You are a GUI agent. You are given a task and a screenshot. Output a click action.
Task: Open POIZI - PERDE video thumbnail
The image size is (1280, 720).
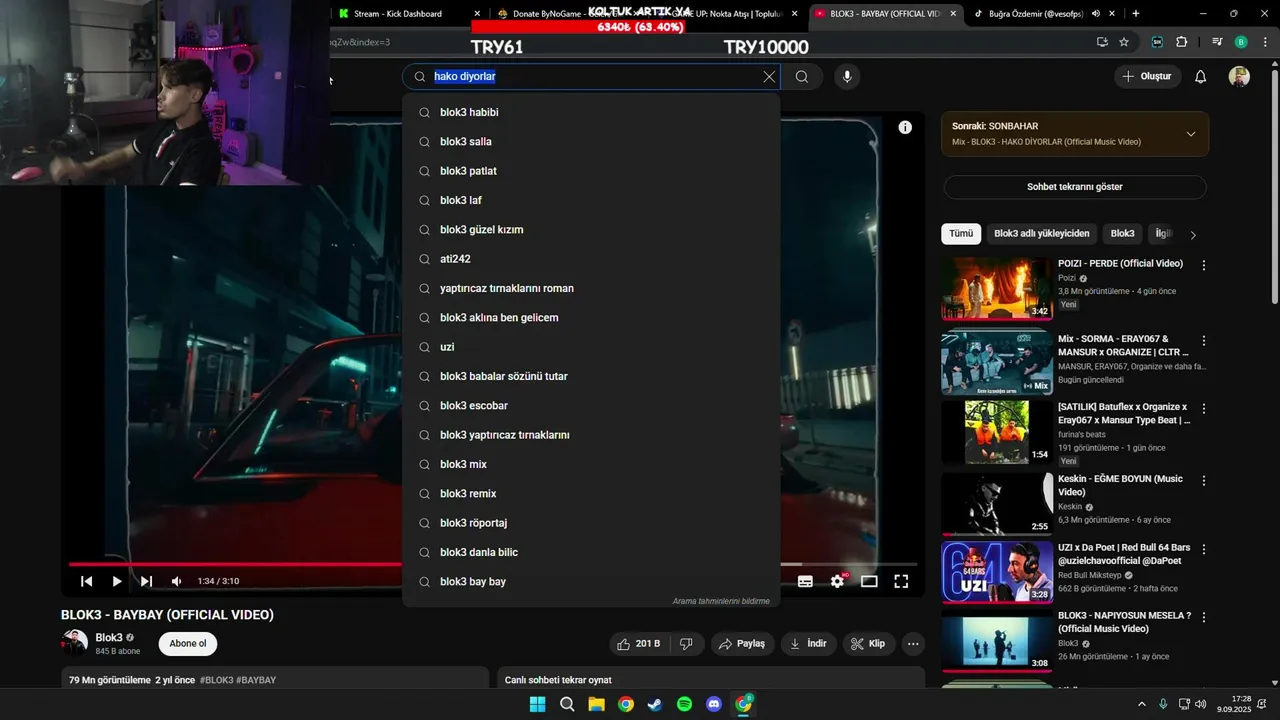(996, 288)
